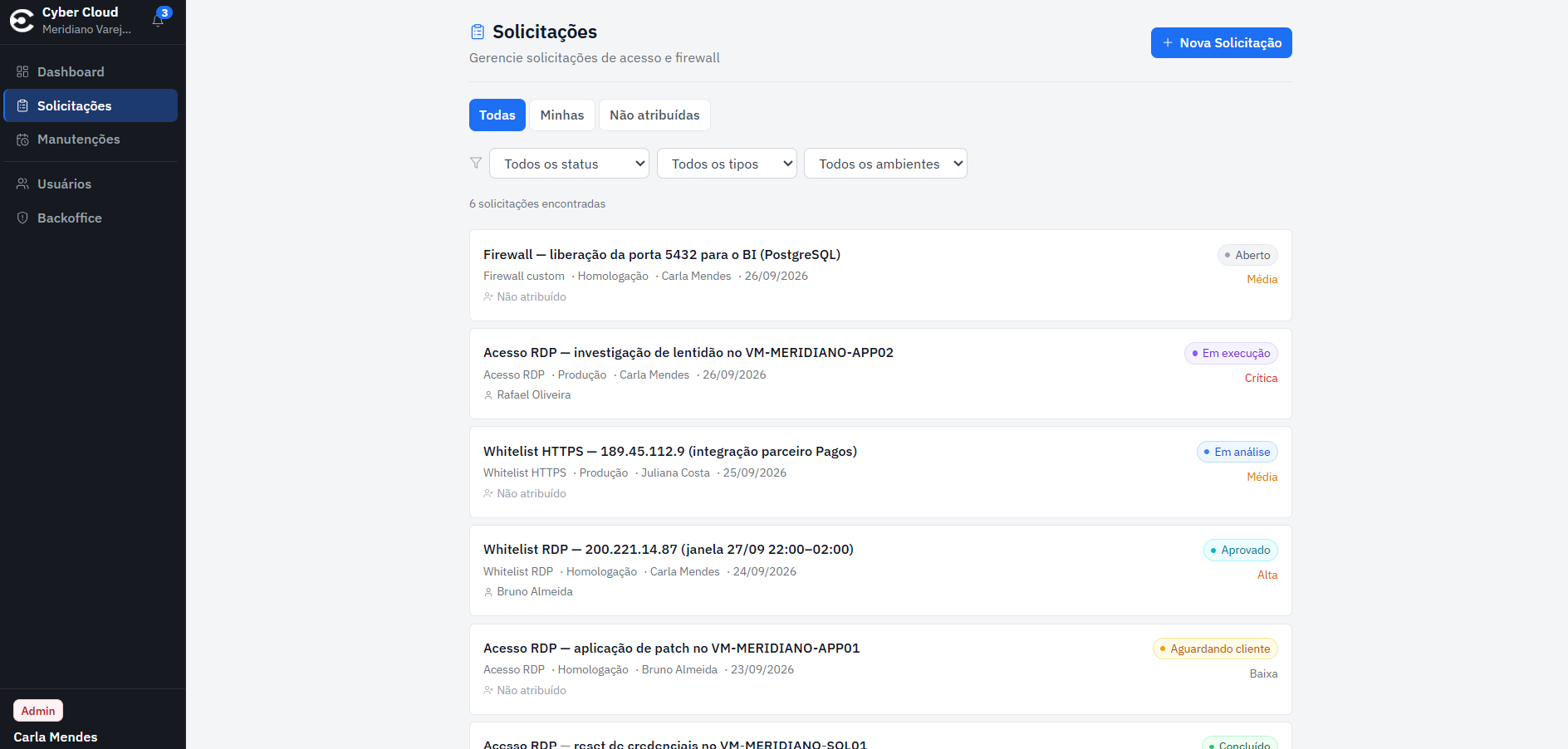Open the Firewall liberação da porta 5432 request
This screenshot has height=749, width=1568.
880,275
